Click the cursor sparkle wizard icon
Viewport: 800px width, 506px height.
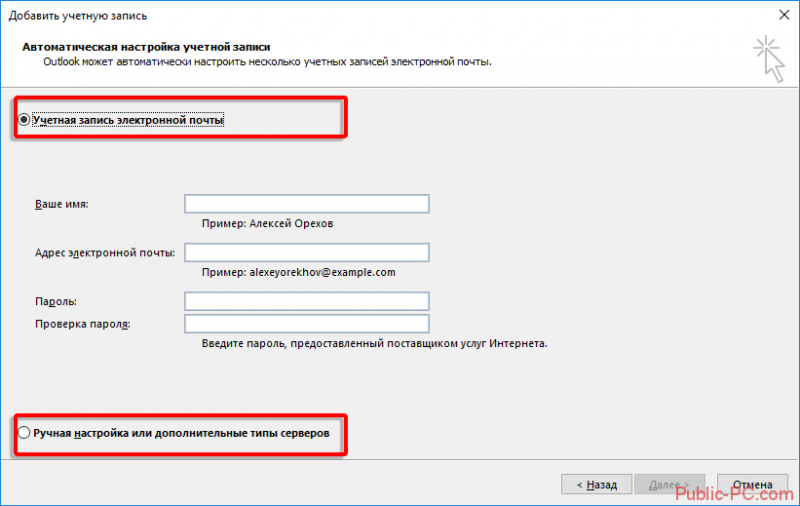(769, 59)
